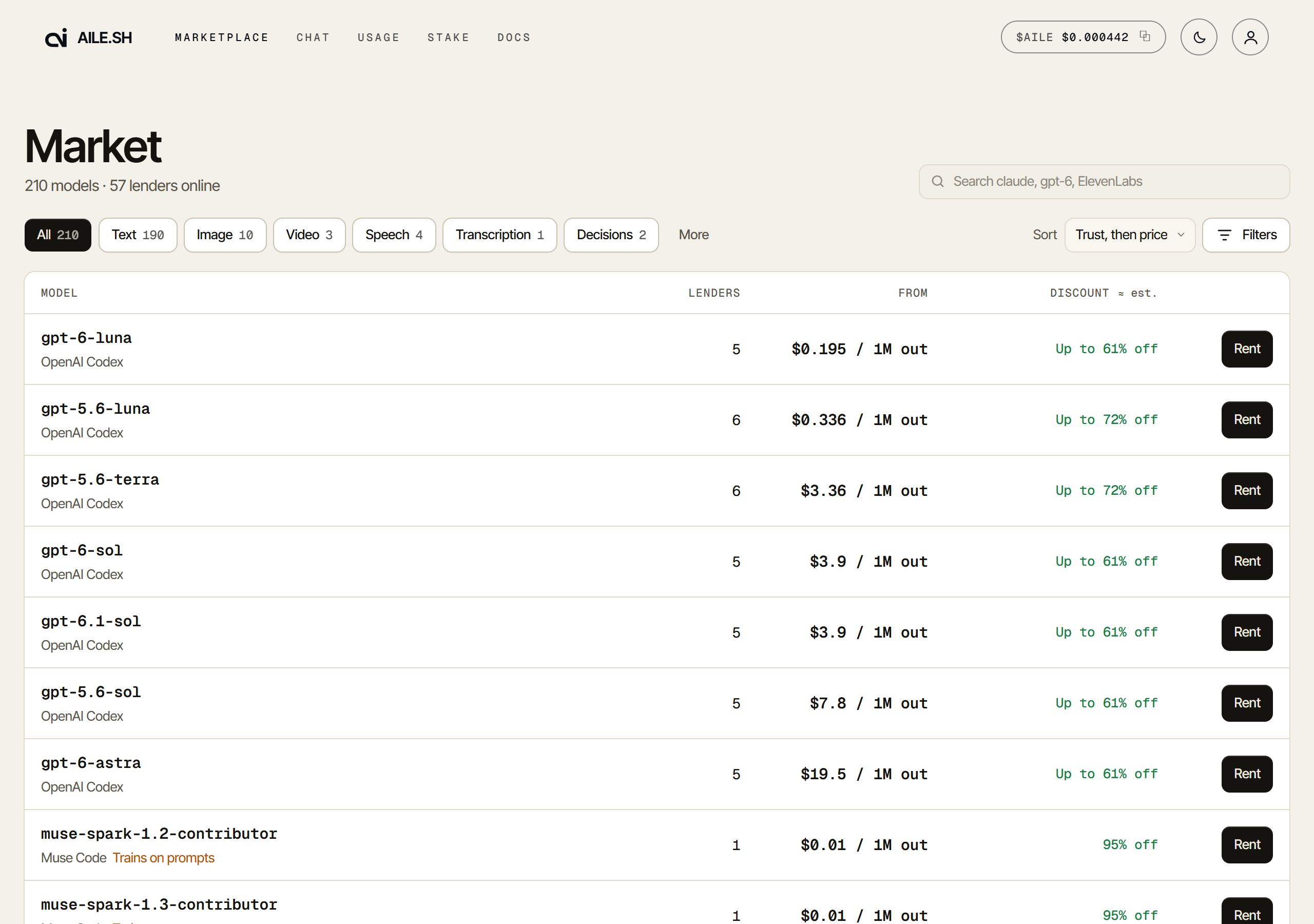Expand More categories
Viewport: 1314px width, 924px height.
coord(693,235)
